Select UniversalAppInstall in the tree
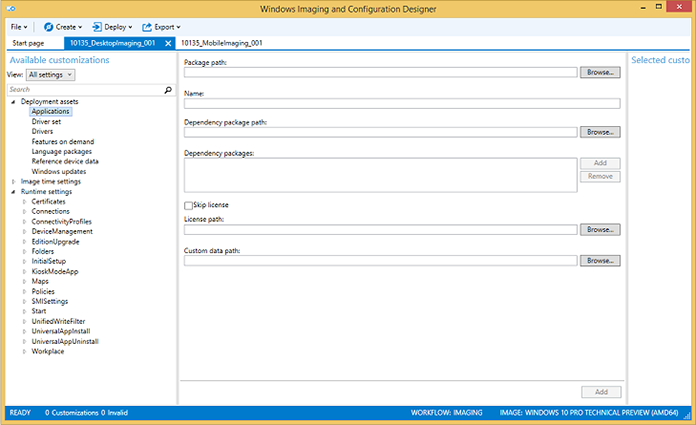 61,331
